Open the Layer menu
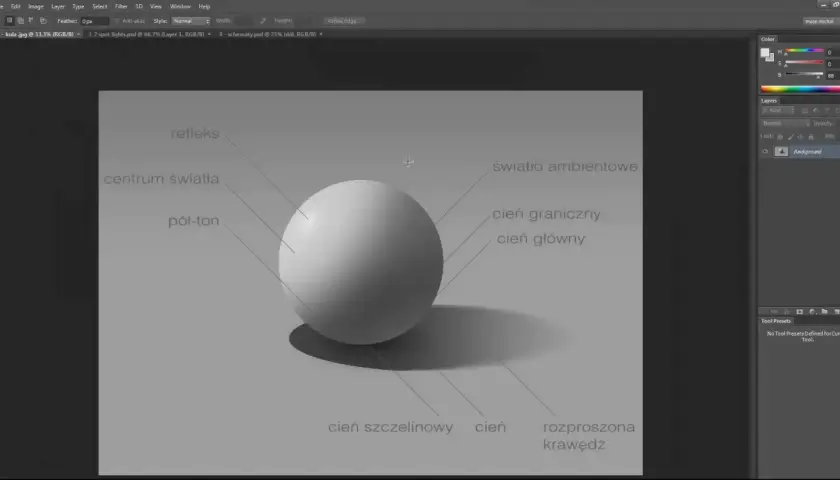 point(58,6)
